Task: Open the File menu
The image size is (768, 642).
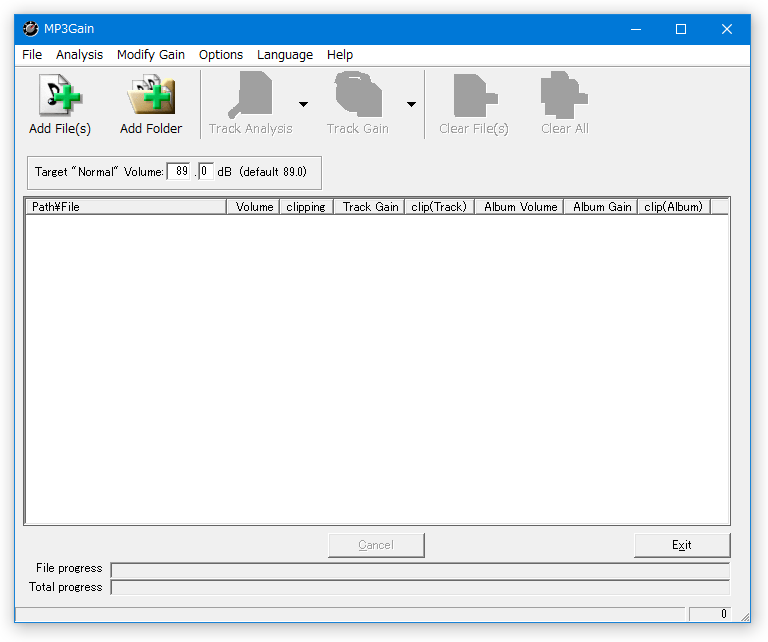Action: 32,55
